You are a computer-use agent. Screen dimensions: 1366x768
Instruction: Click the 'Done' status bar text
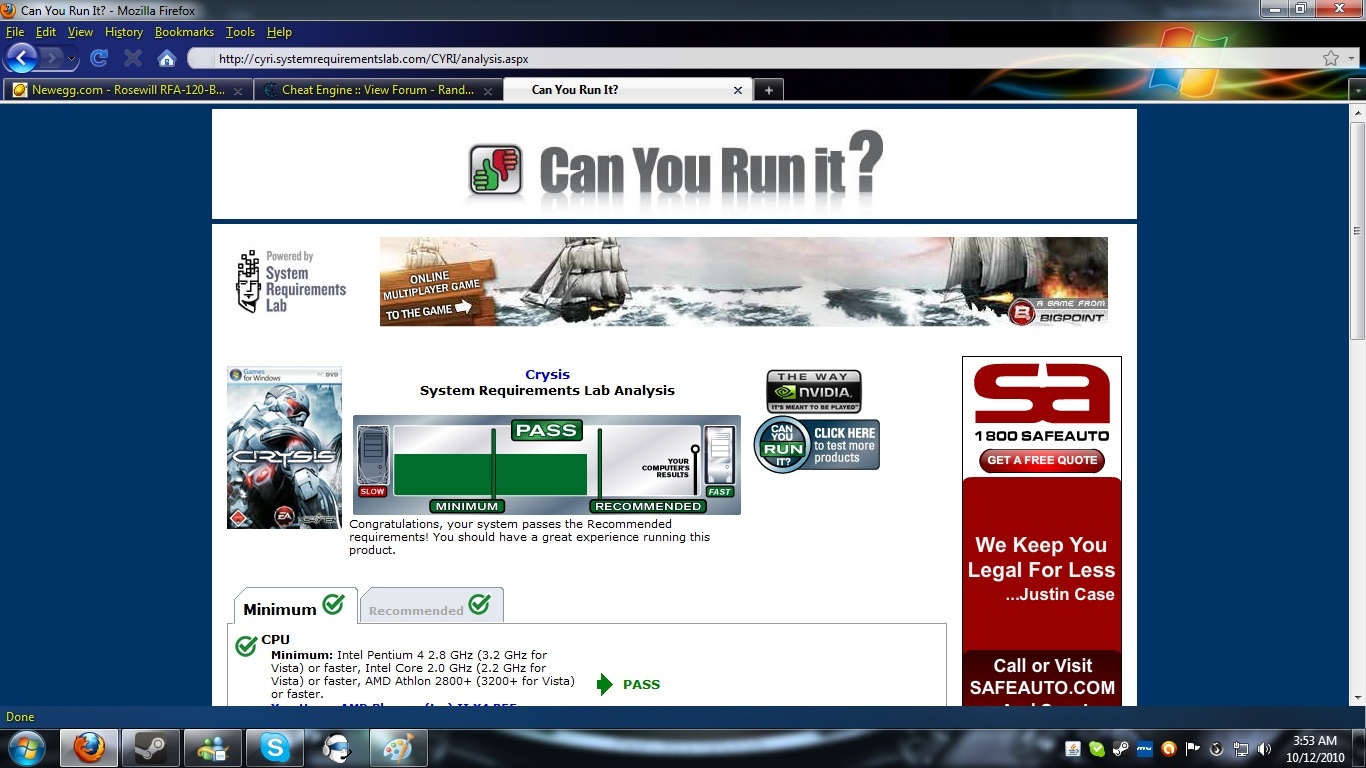pyautogui.click(x=20, y=717)
